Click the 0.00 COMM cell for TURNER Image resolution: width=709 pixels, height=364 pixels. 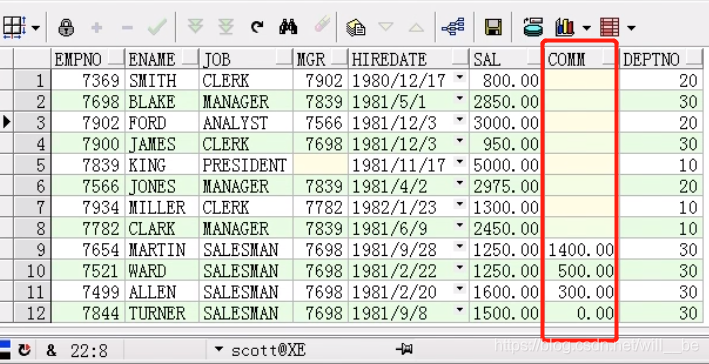[580, 313]
